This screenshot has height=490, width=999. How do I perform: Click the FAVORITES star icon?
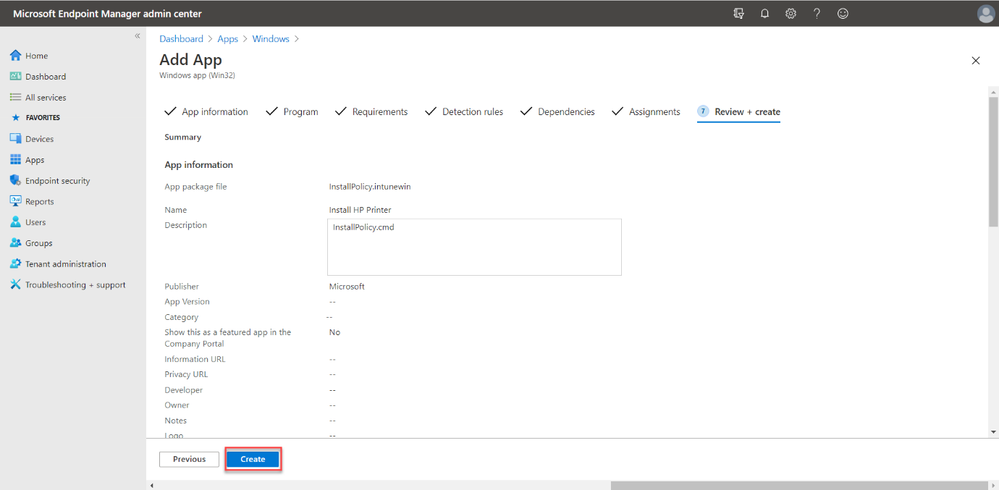tap(16, 118)
